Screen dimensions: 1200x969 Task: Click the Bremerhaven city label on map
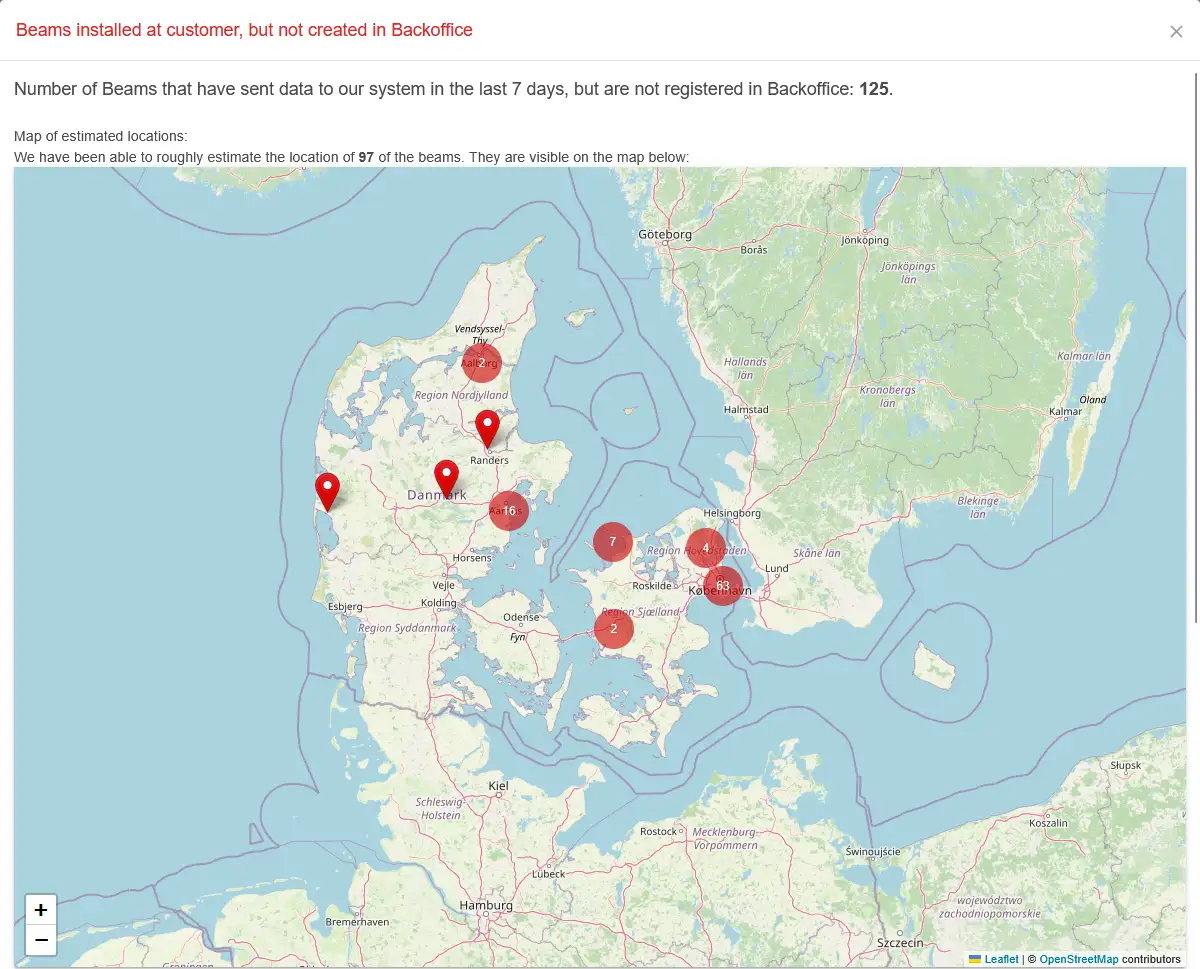pyautogui.click(x=357, y=921)
